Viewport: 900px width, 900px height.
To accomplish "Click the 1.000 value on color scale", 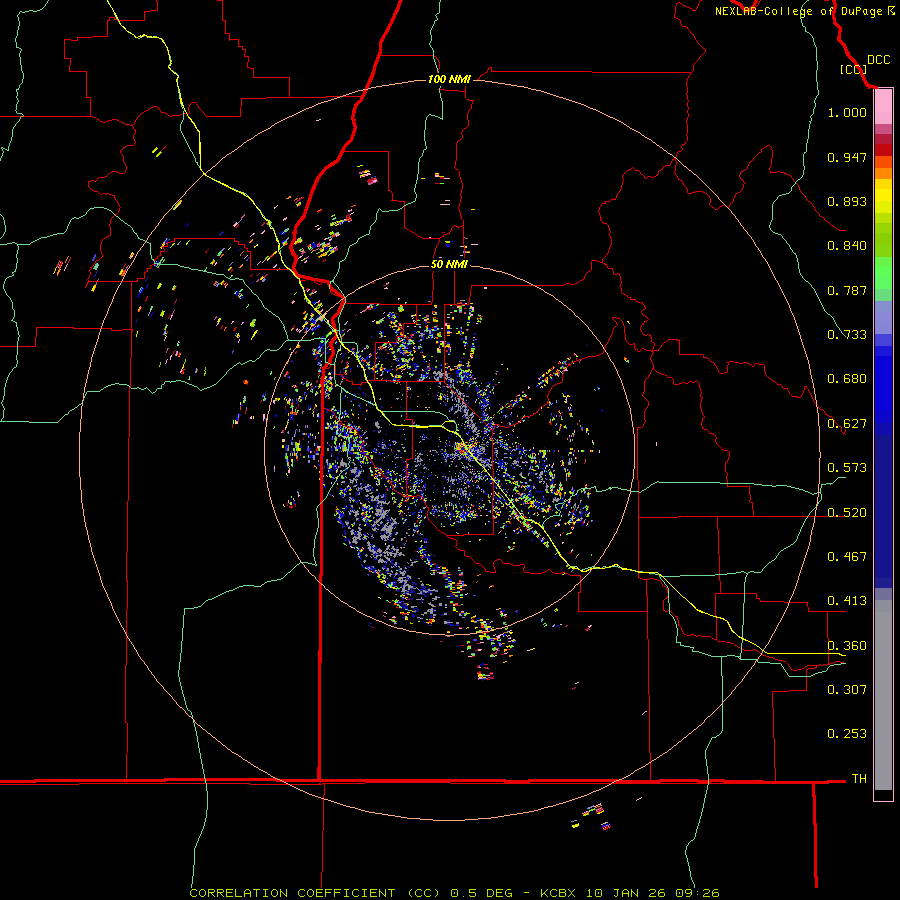I will point(847,112).
